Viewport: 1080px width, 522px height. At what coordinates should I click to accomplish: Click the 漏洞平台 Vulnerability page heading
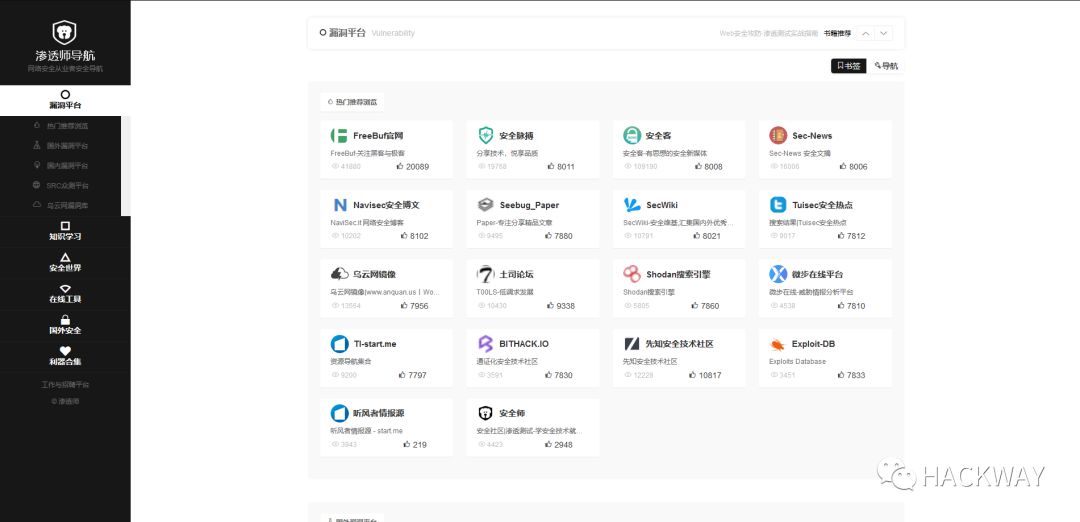[367, 33]
